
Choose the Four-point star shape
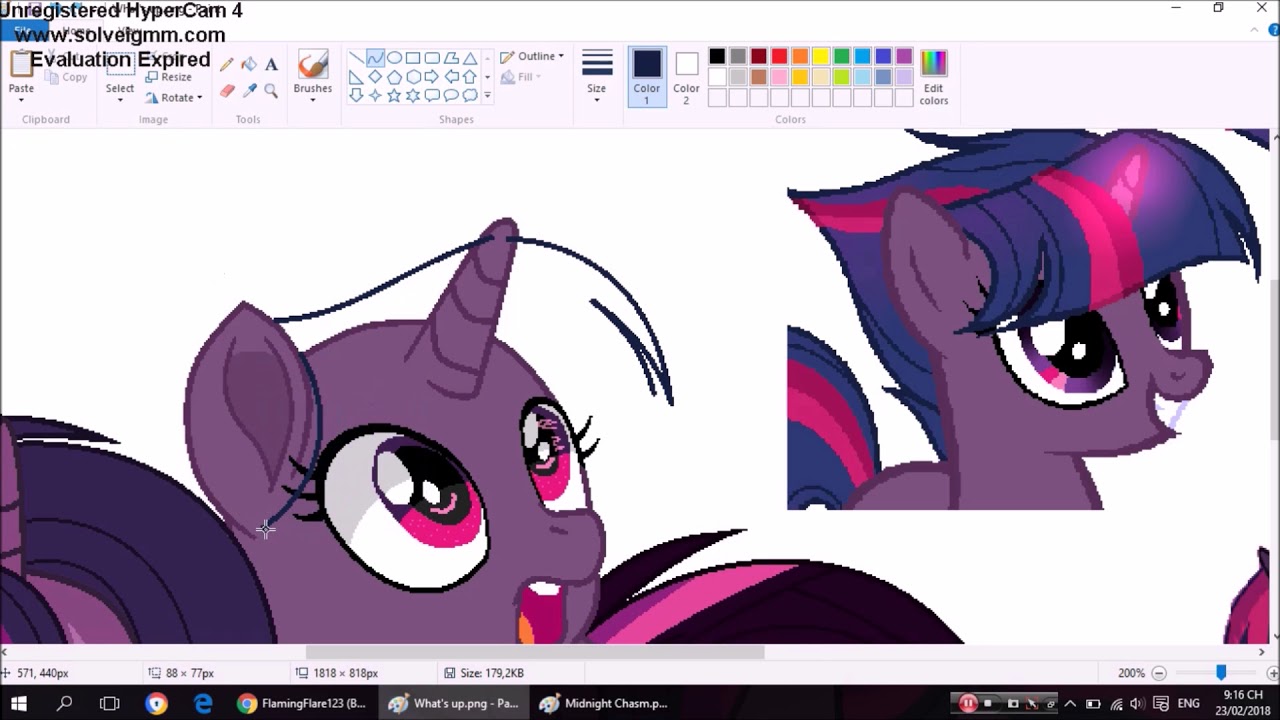point(375,96)
